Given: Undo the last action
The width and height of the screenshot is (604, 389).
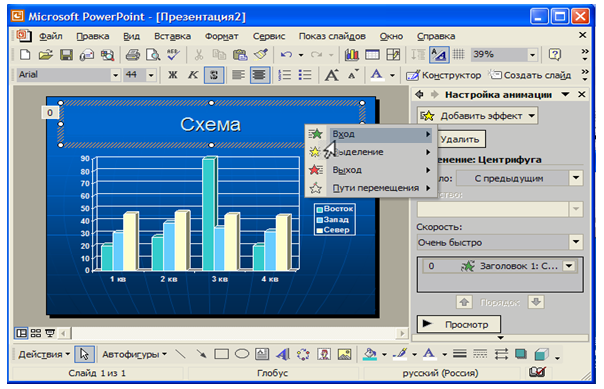Looking at the screenshot, I should pyautogui.click(x=286, y=55).
